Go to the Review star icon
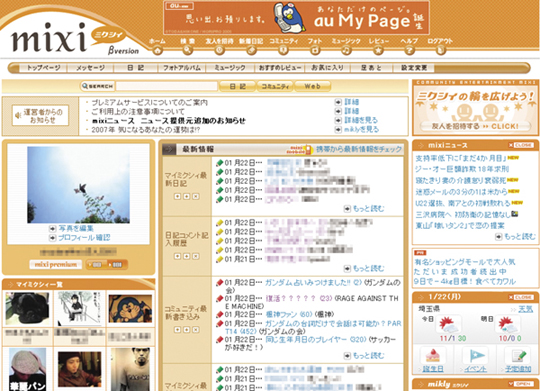Image resolution: width=540 pixels, height=391 pixels. (378, 50)
